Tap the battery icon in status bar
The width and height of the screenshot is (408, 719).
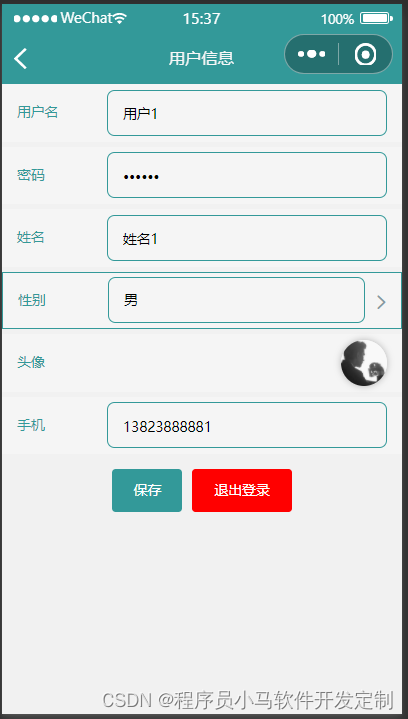376,18
